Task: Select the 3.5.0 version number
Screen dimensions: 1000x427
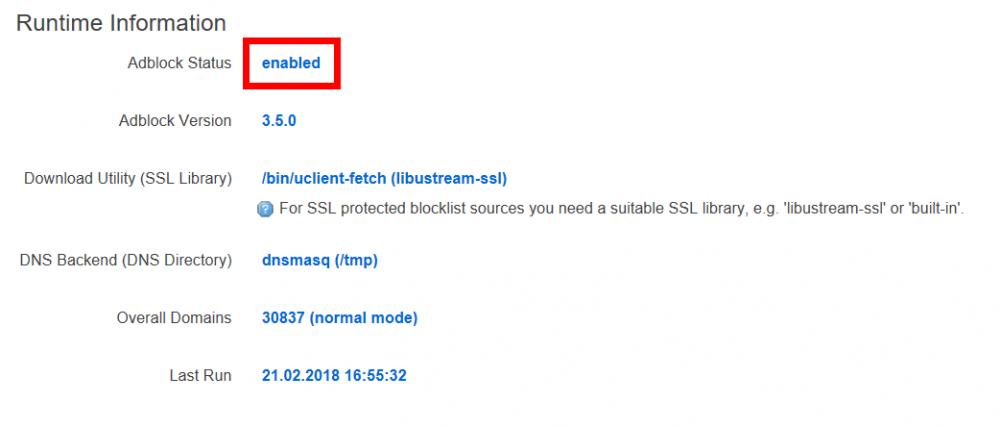Action: [279, 121]
